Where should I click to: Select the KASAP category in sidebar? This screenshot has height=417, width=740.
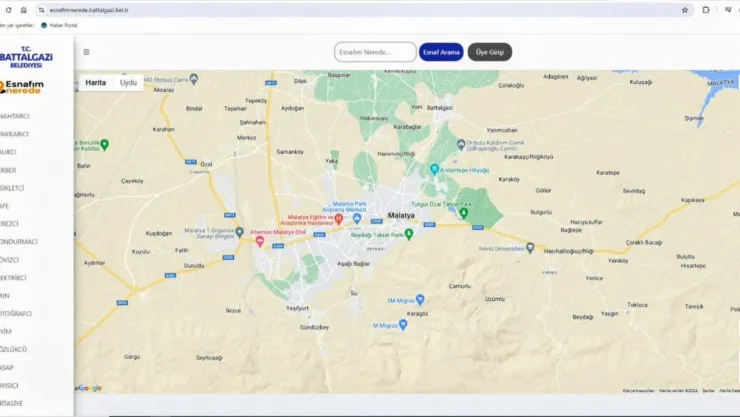(x=8, y=367)
